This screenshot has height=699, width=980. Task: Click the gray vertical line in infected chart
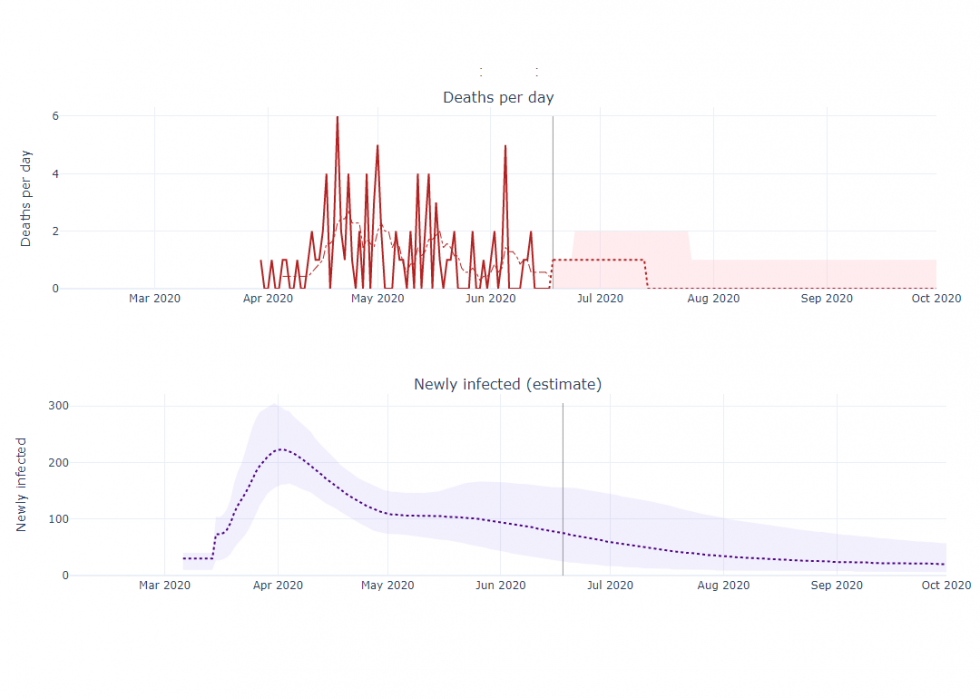tap(563, 480)
